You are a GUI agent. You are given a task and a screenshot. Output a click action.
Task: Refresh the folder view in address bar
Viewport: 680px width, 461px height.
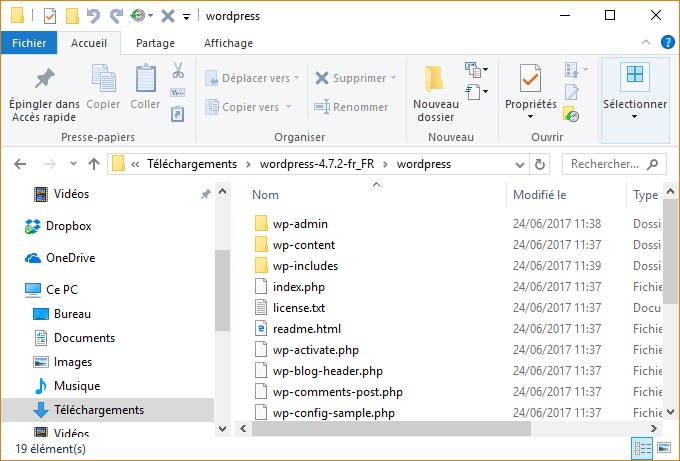(541, 164)
